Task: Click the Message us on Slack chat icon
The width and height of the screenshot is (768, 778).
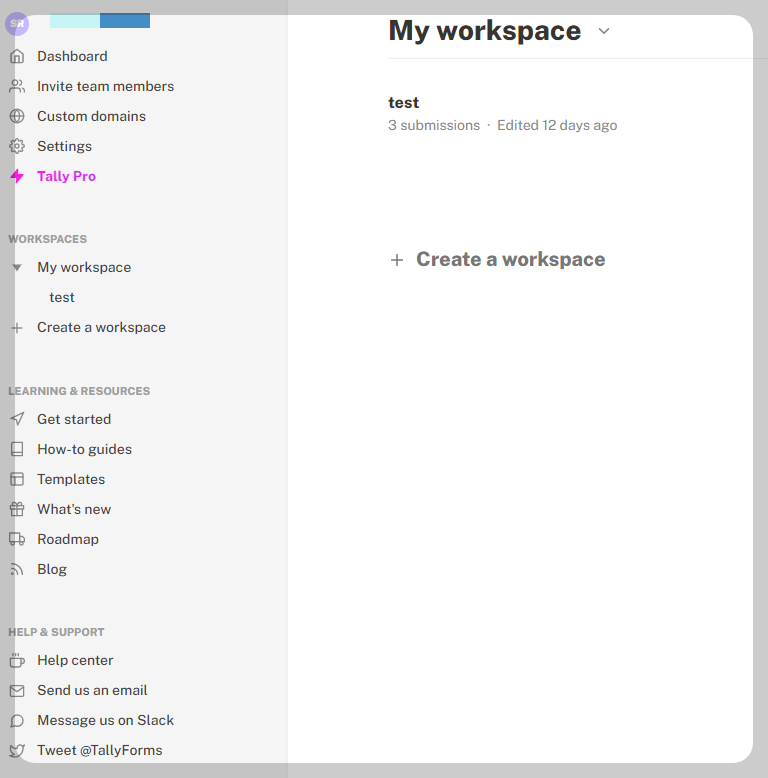Action: coord(17,720)
